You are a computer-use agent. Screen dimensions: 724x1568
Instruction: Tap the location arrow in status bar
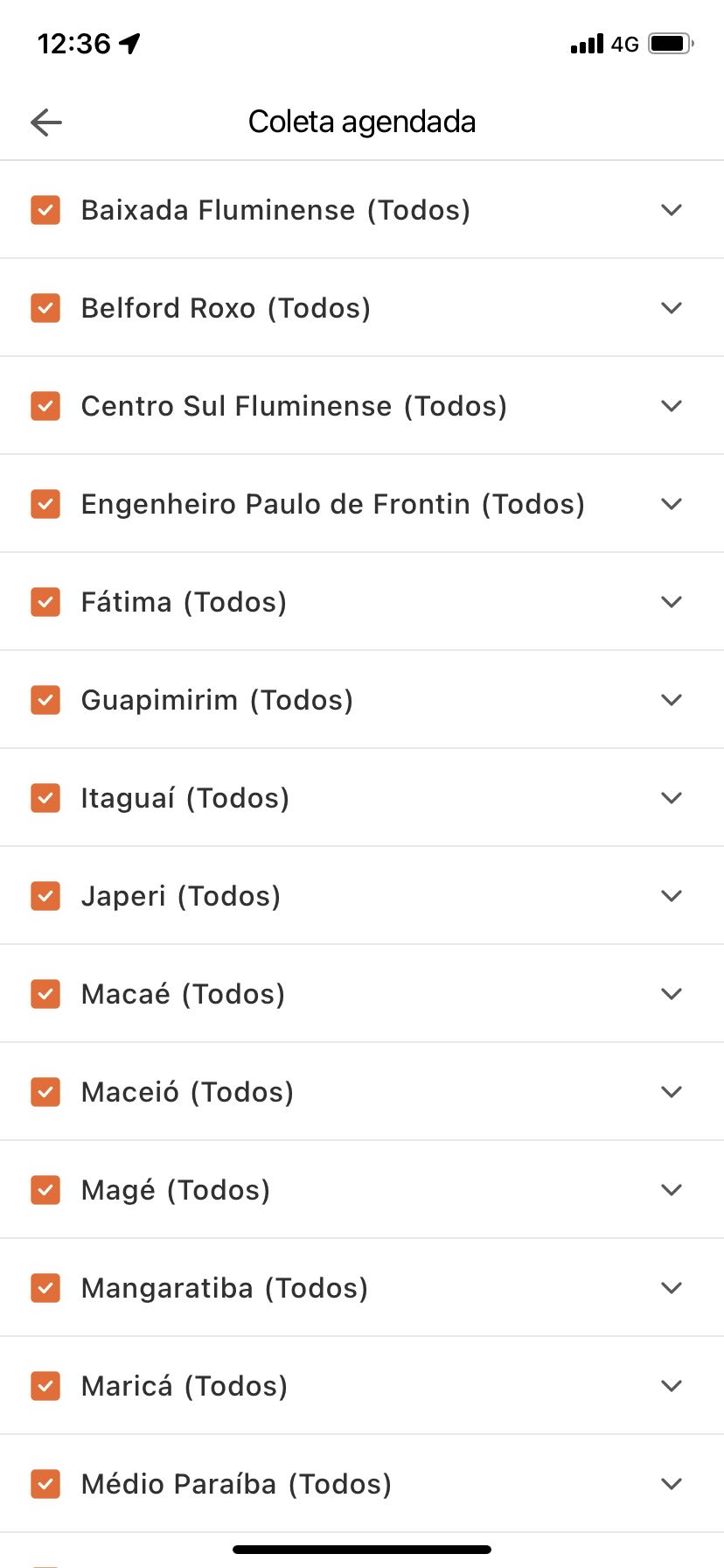coord(130,43)
